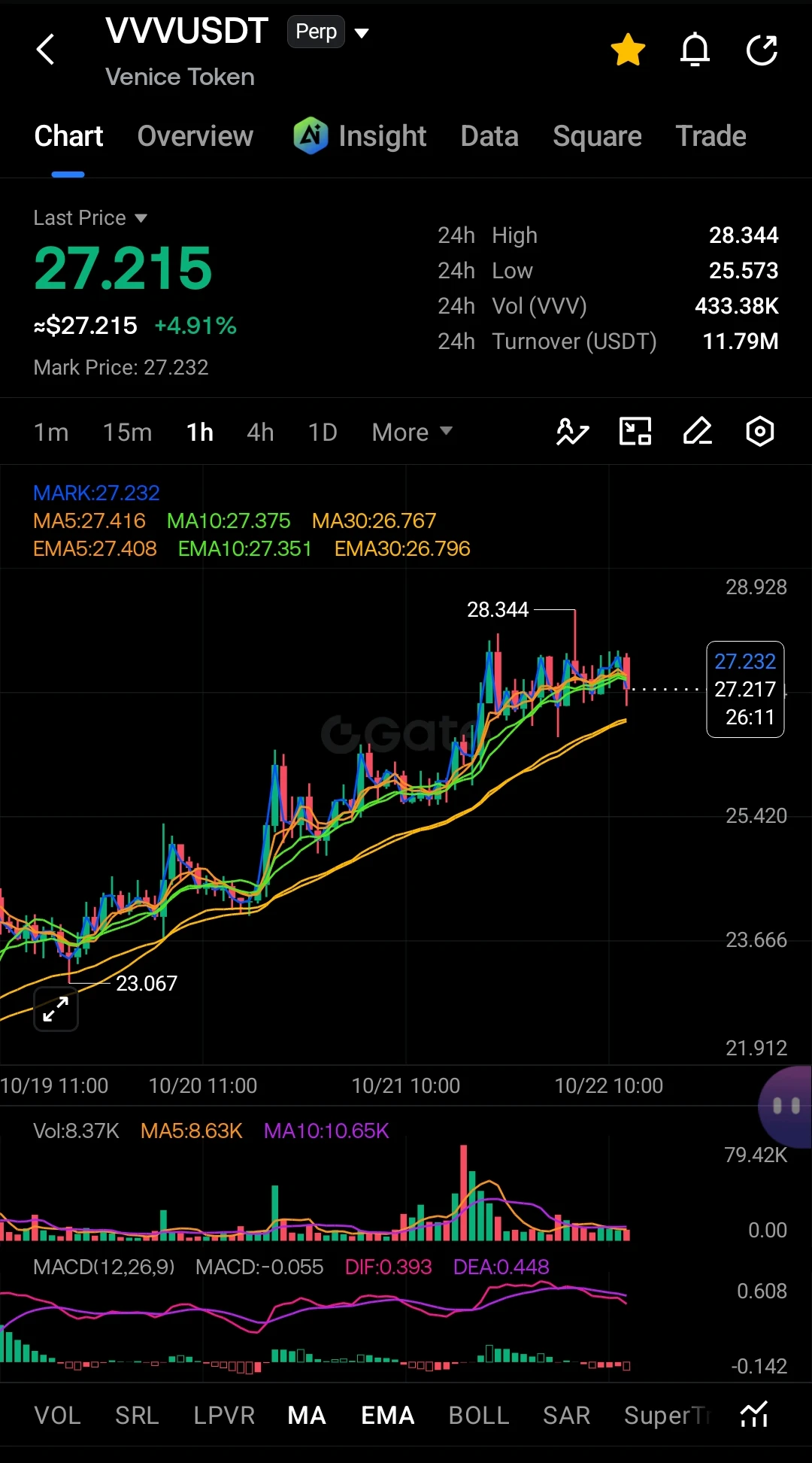
Task: Switch to the Overview tab
Action: [x=195, y=136]
